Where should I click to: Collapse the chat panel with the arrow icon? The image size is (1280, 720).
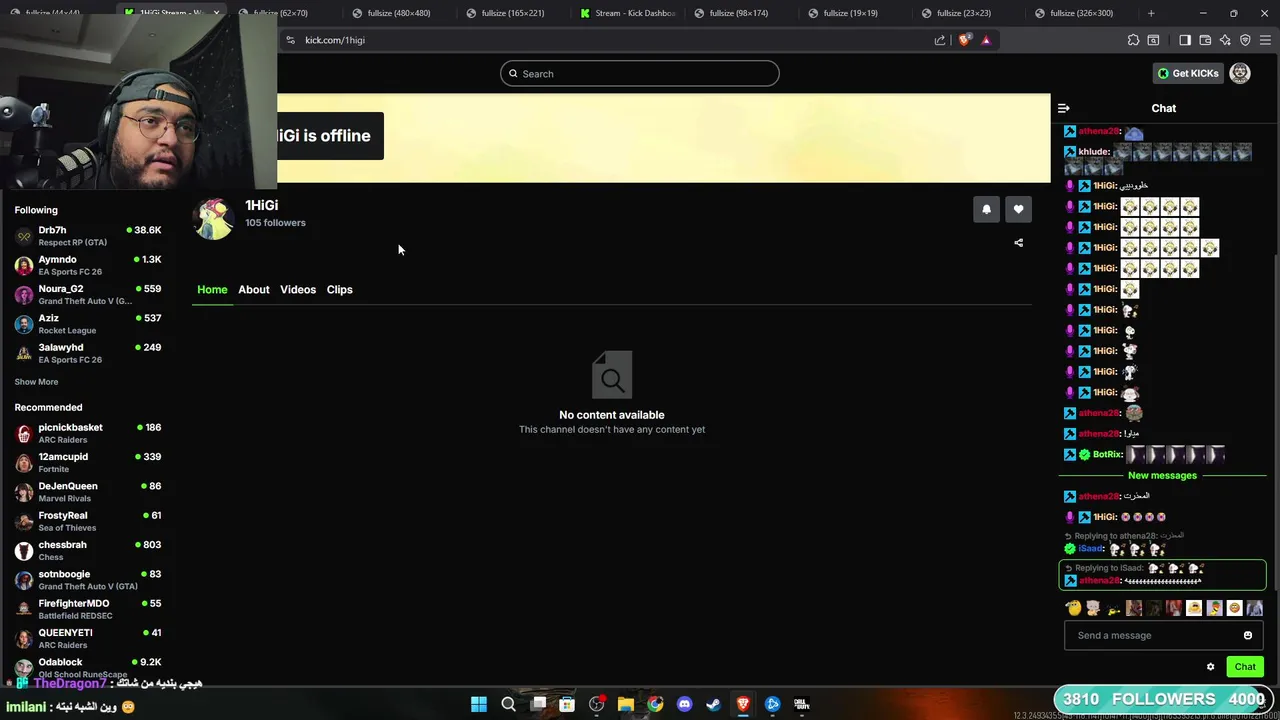(1064, 108)
